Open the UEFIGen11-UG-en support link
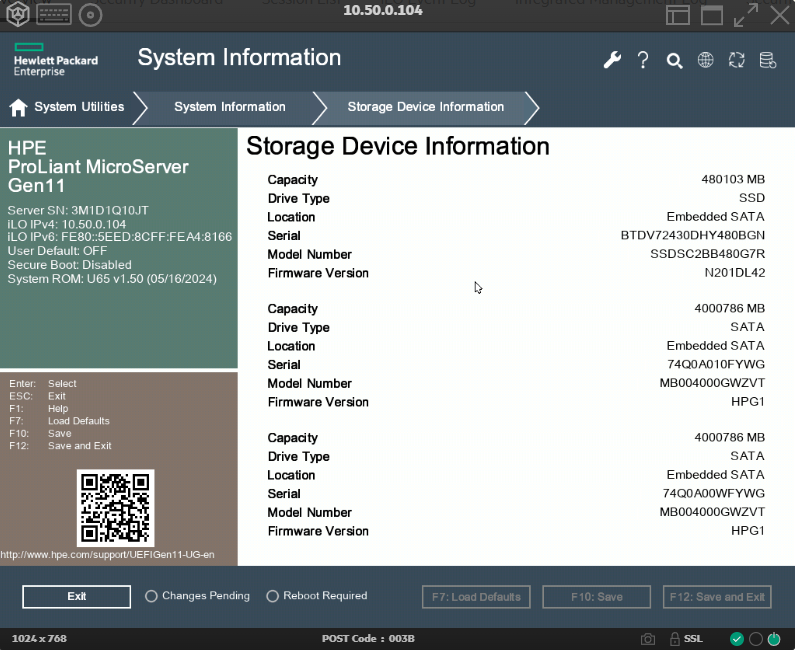795x650 pixels. 107,555
